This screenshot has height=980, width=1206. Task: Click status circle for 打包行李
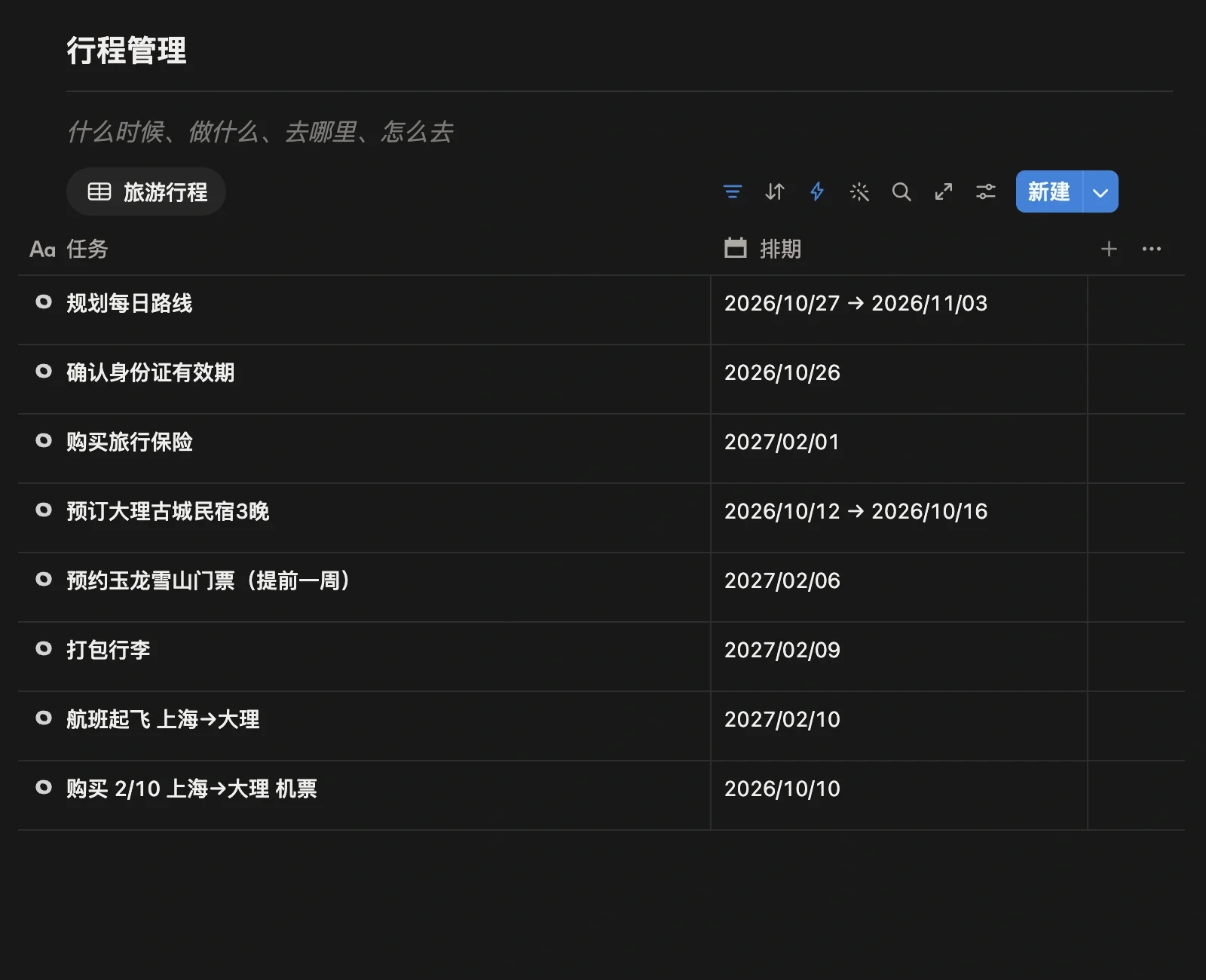[x=44, y=648]
